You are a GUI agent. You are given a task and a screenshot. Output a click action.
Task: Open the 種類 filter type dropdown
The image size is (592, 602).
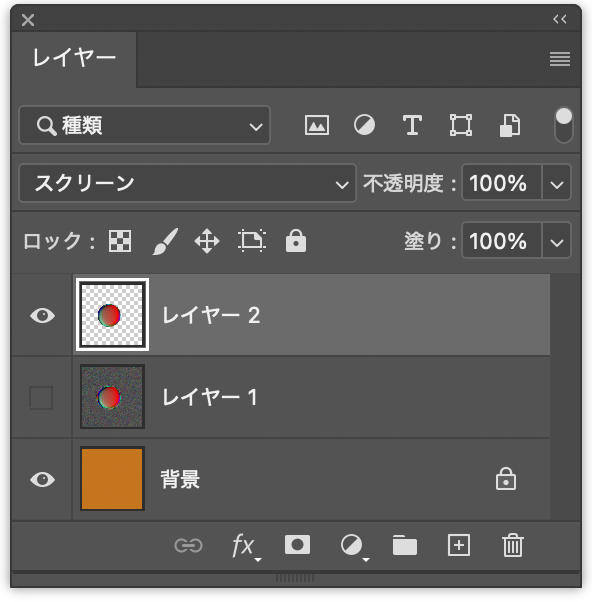[144, 125]
